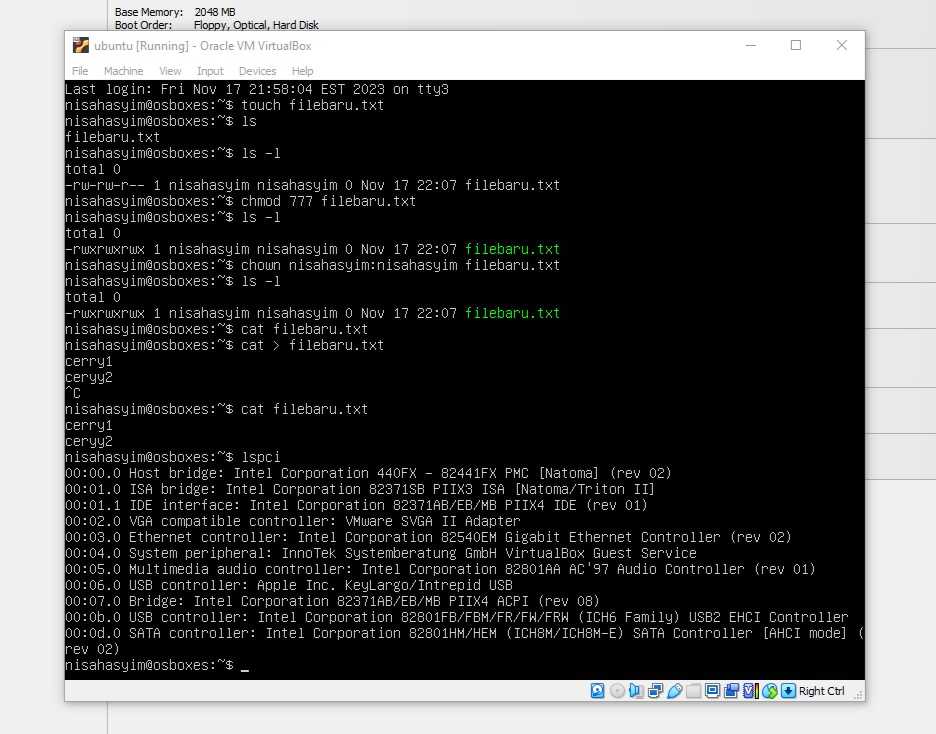936x734 pixels.
Task: Click the 'chown nisahasyim:nisahasyim filebaru.txt' command line
Action: 313,266
